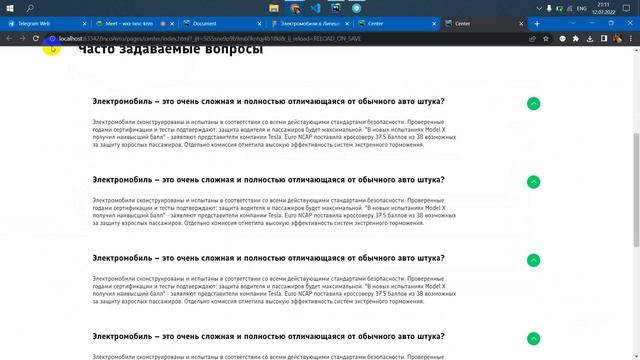This screenshot has width=640, height=360.
Task: Open the Windows notification center
Action: point(626,8)
